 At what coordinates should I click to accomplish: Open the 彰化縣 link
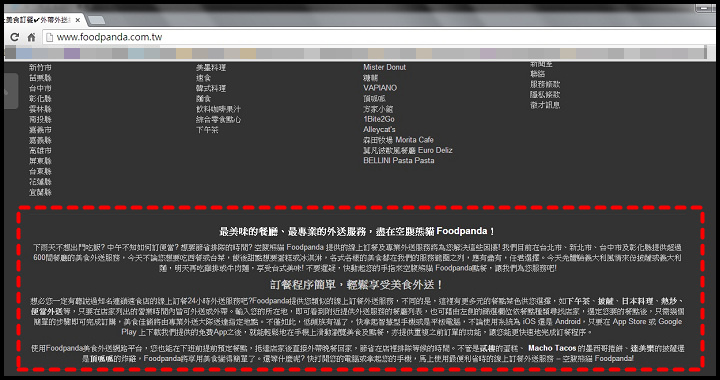coord(40,99)
